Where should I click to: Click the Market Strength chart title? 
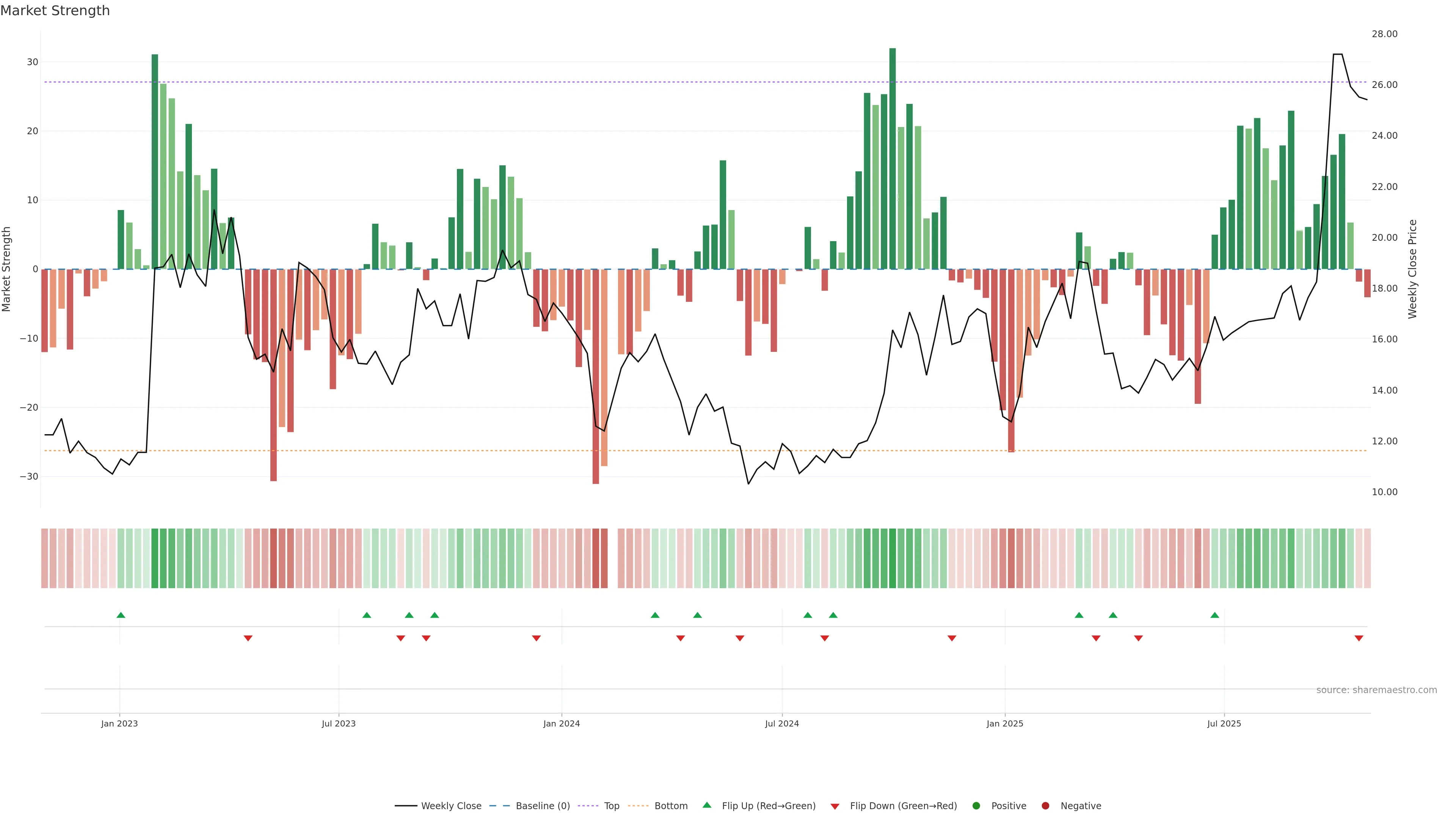[55, 11]
